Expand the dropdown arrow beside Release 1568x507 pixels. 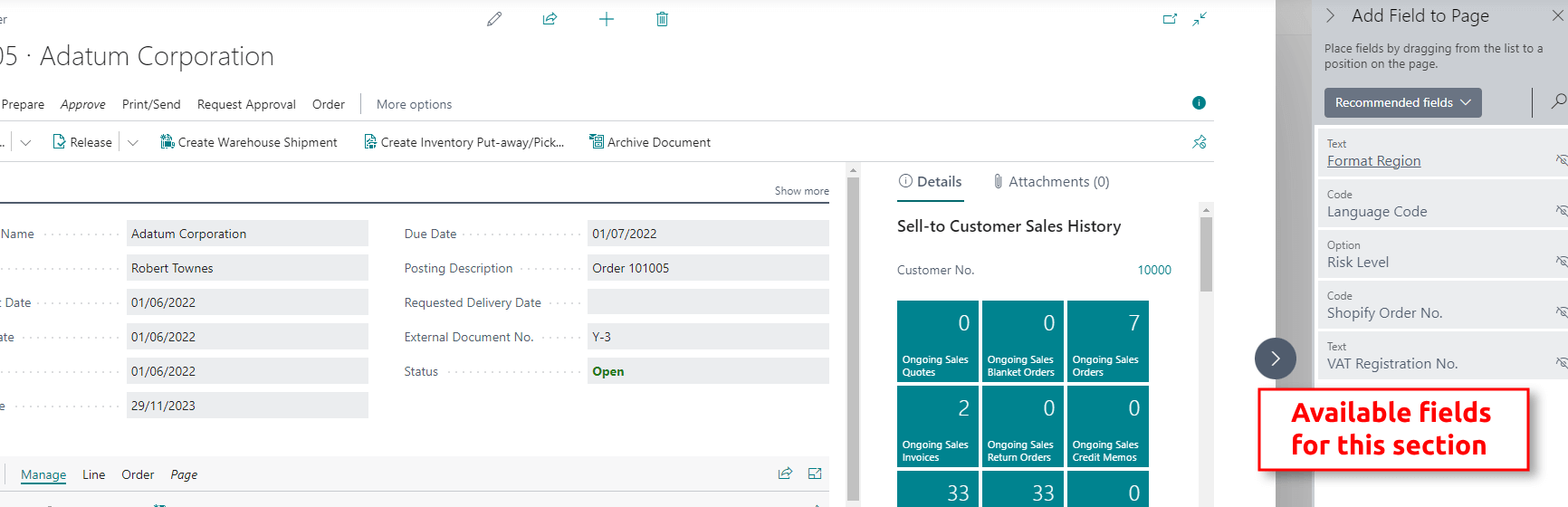click(133, 142)
